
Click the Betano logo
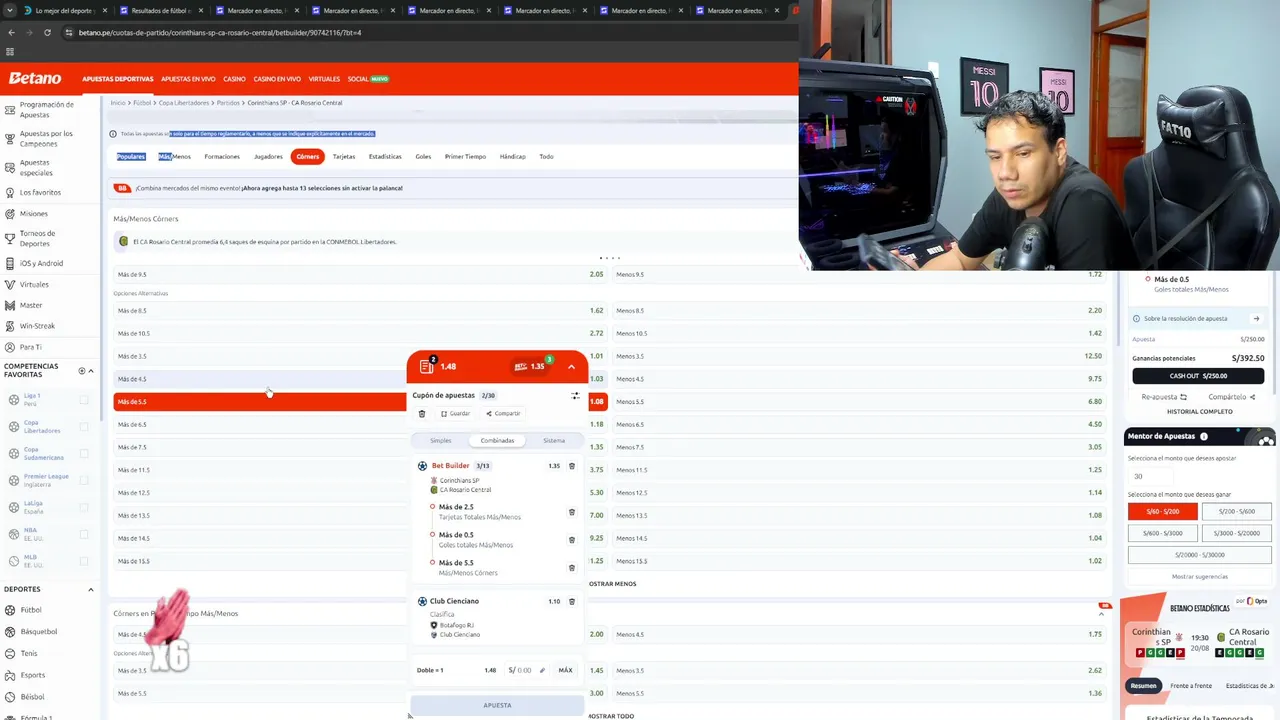tap(35, 78)
